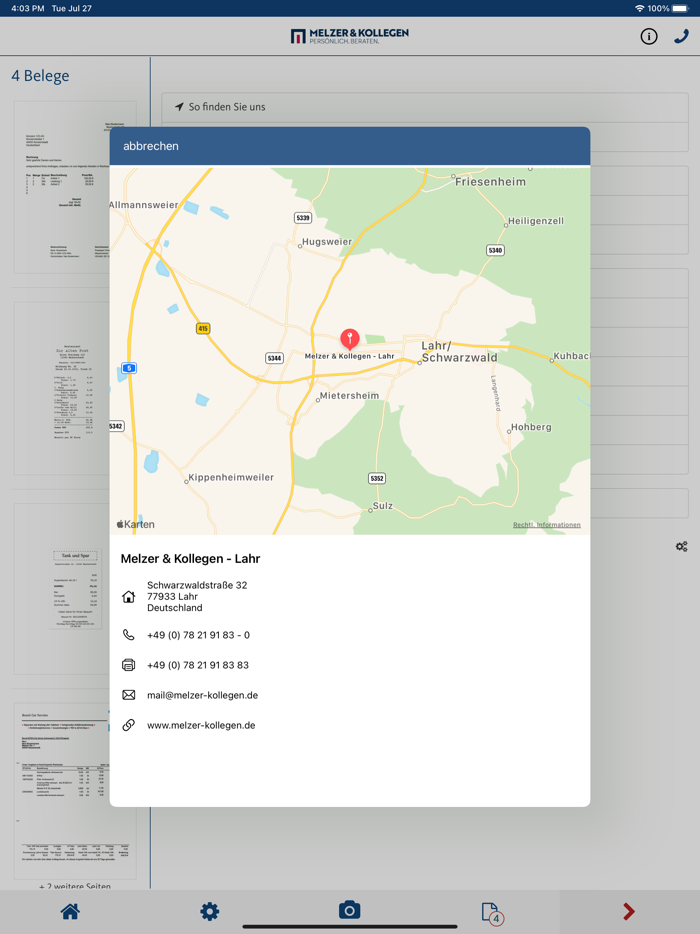Go to the home tab icon
700x934 pixels.
(x=70, y=911)
